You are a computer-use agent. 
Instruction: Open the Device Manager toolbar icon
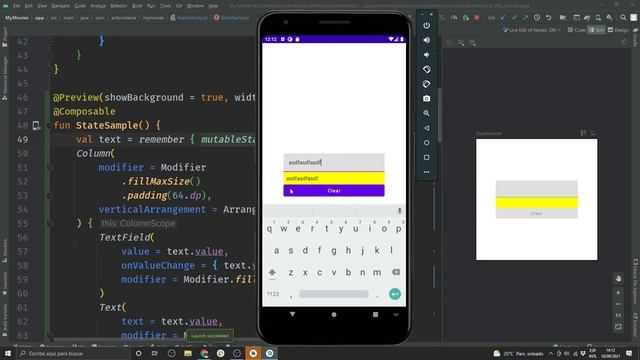point(598,18)
